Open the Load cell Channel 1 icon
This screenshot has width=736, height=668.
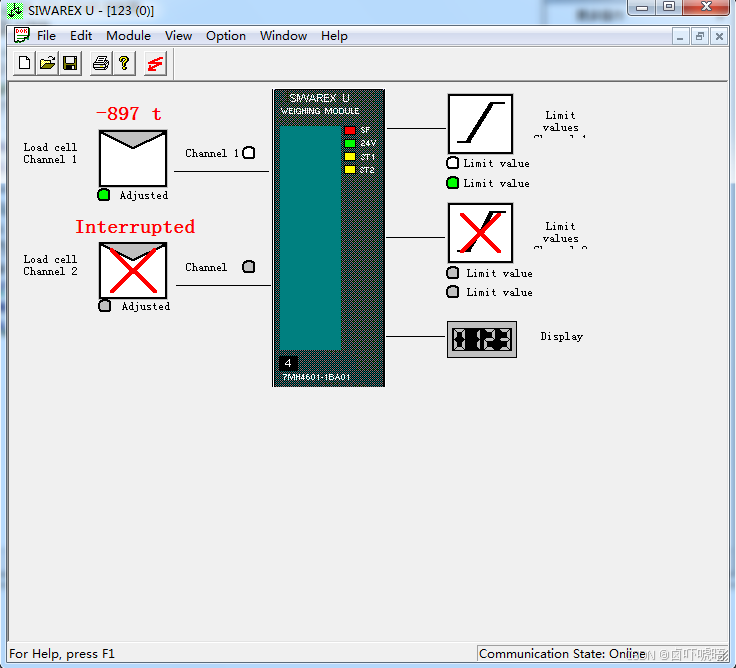[133, 158]
